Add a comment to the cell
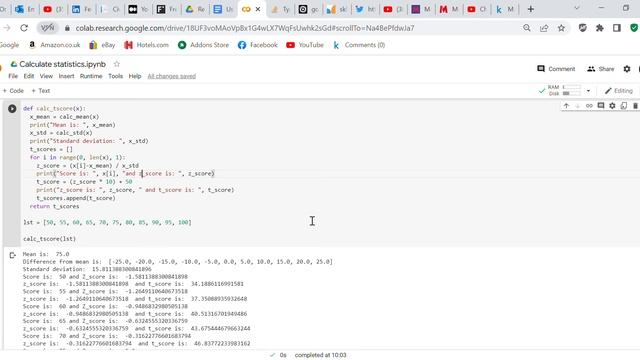Image resolution: width=640 pixels, height=360 pixels. 601,106
